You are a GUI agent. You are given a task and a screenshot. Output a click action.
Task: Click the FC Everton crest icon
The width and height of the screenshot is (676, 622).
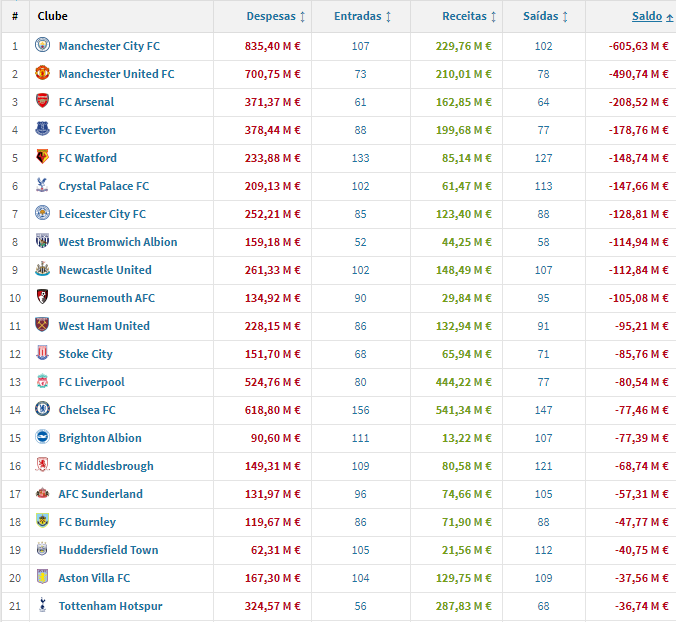tap(42, 130)
